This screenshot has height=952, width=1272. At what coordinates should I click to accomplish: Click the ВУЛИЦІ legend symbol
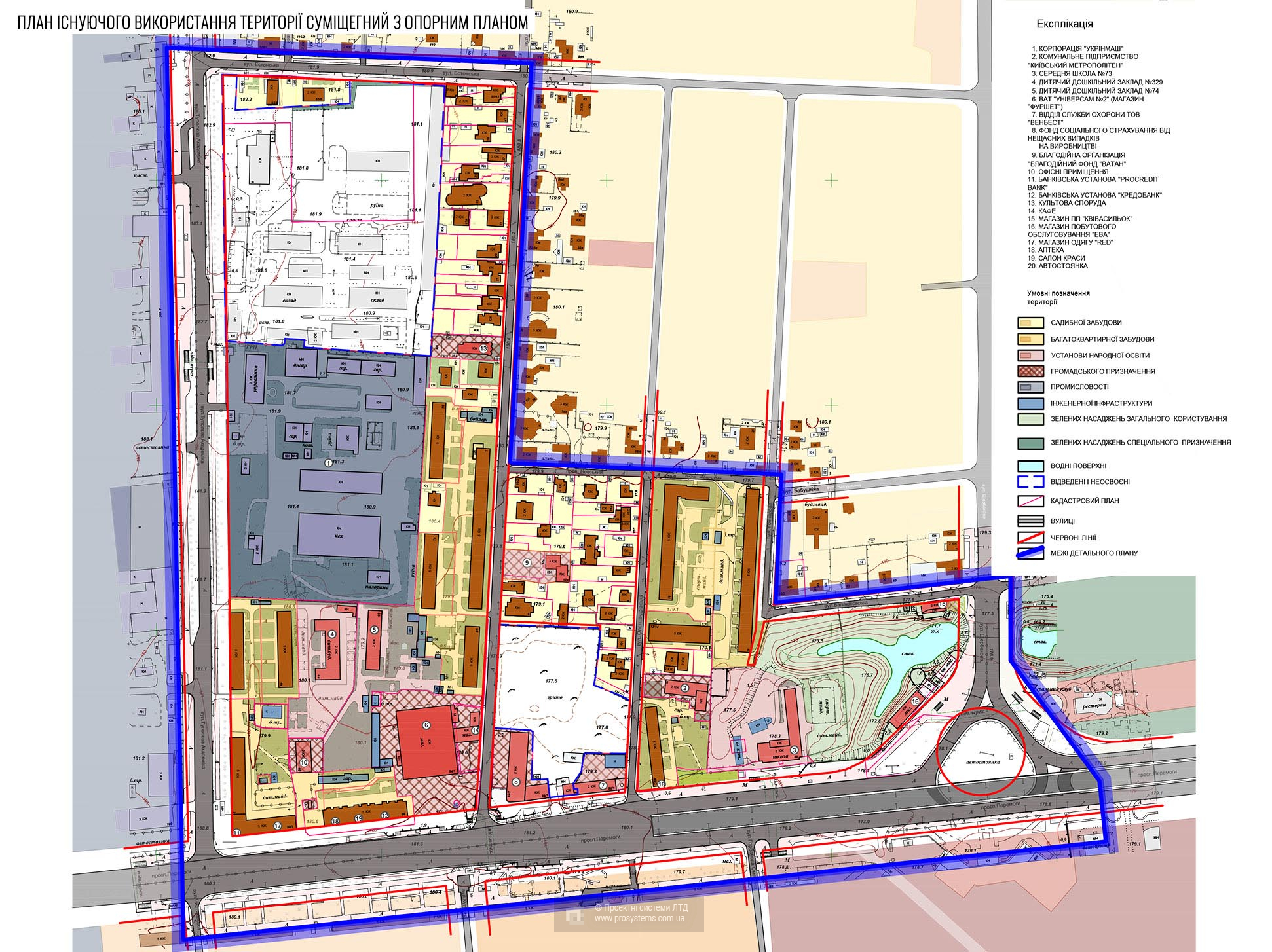(1030, 521)
